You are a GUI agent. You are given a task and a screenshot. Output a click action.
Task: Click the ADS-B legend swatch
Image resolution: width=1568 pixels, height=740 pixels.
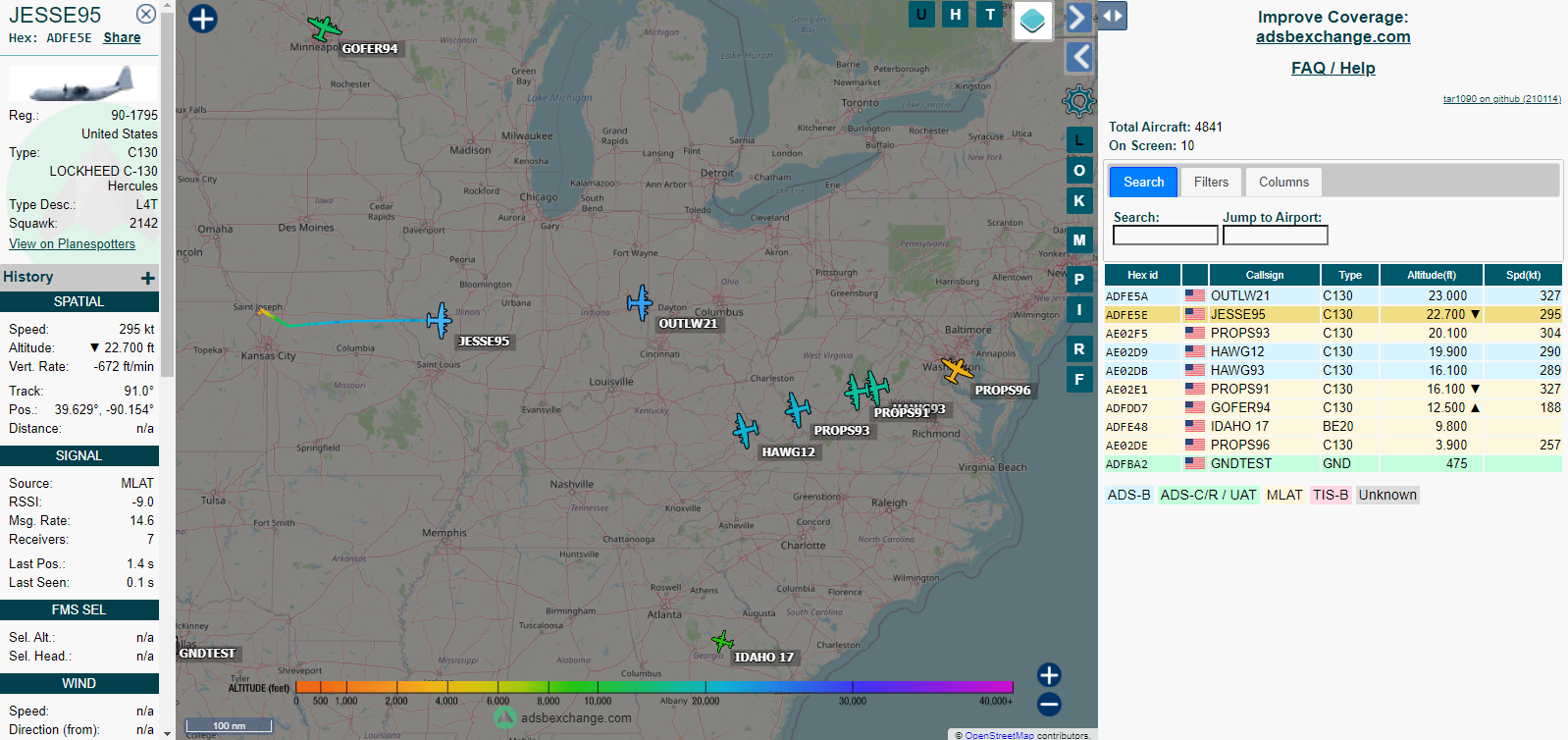pos(1128,495)
